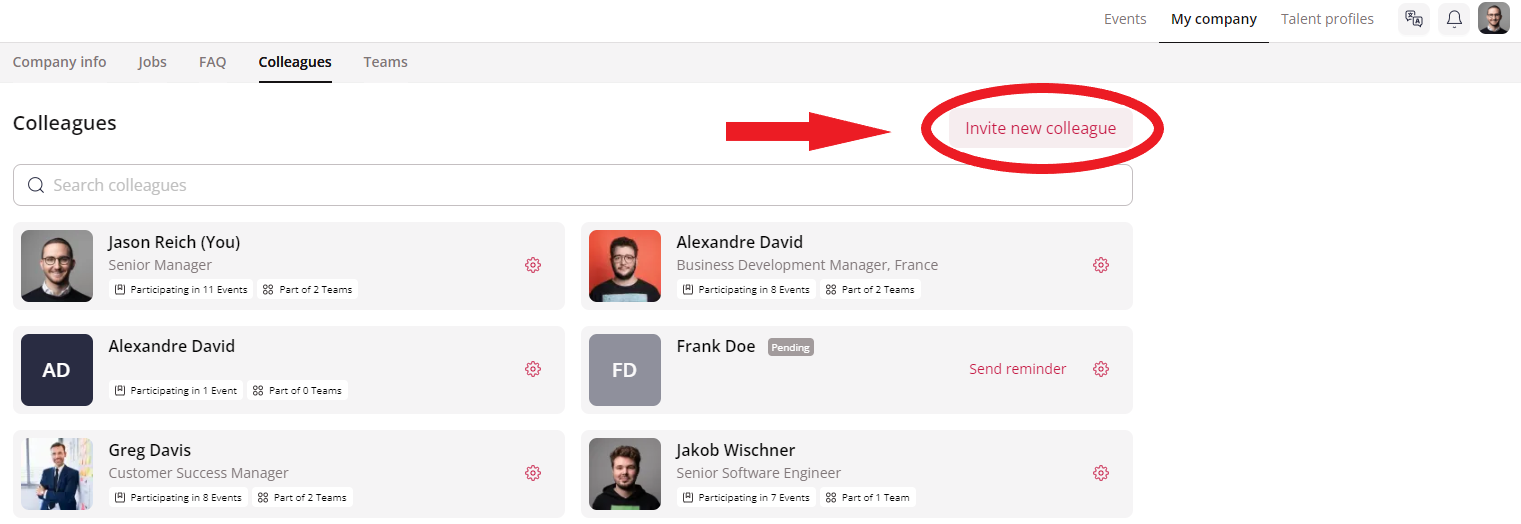Viewport: 1521px width, 524px height.
Task: Open Events in top navigation
Action: coord(1125,19)
